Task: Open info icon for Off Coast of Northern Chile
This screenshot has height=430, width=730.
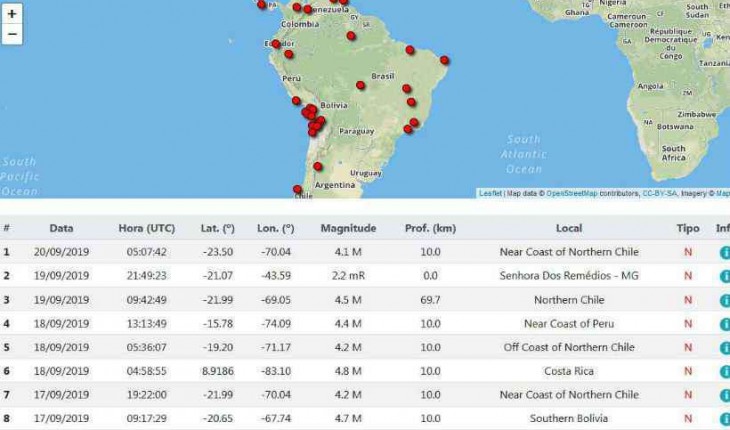Action: [x=724, y=348]
